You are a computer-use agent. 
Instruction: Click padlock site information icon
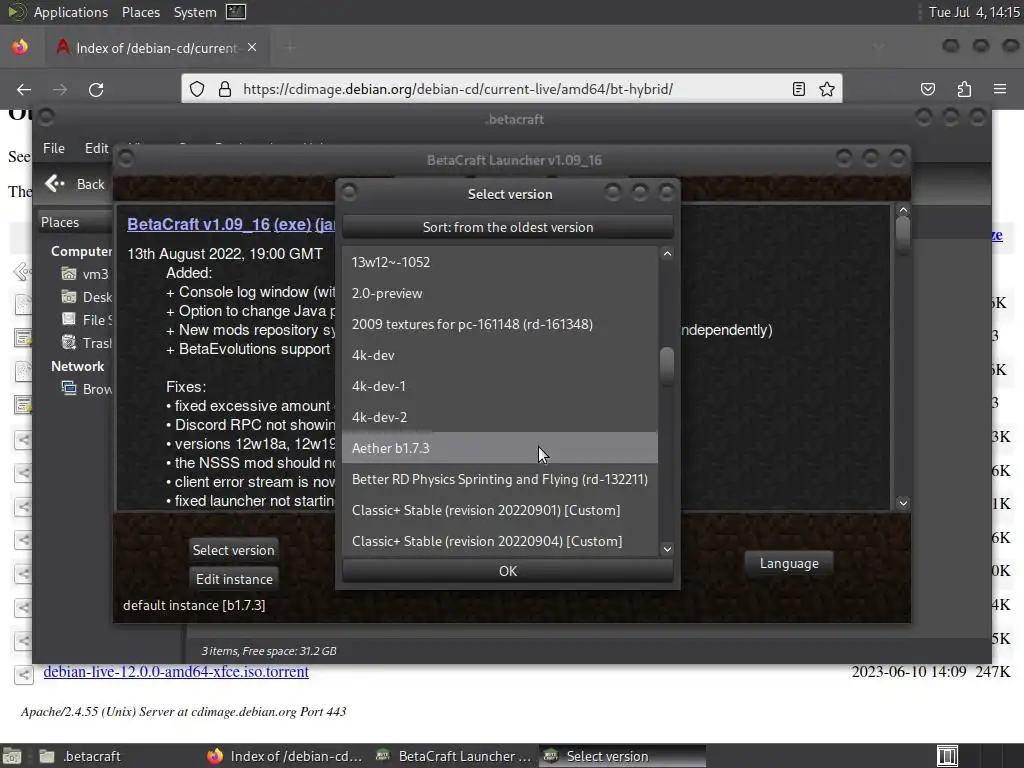coord(225,89)
